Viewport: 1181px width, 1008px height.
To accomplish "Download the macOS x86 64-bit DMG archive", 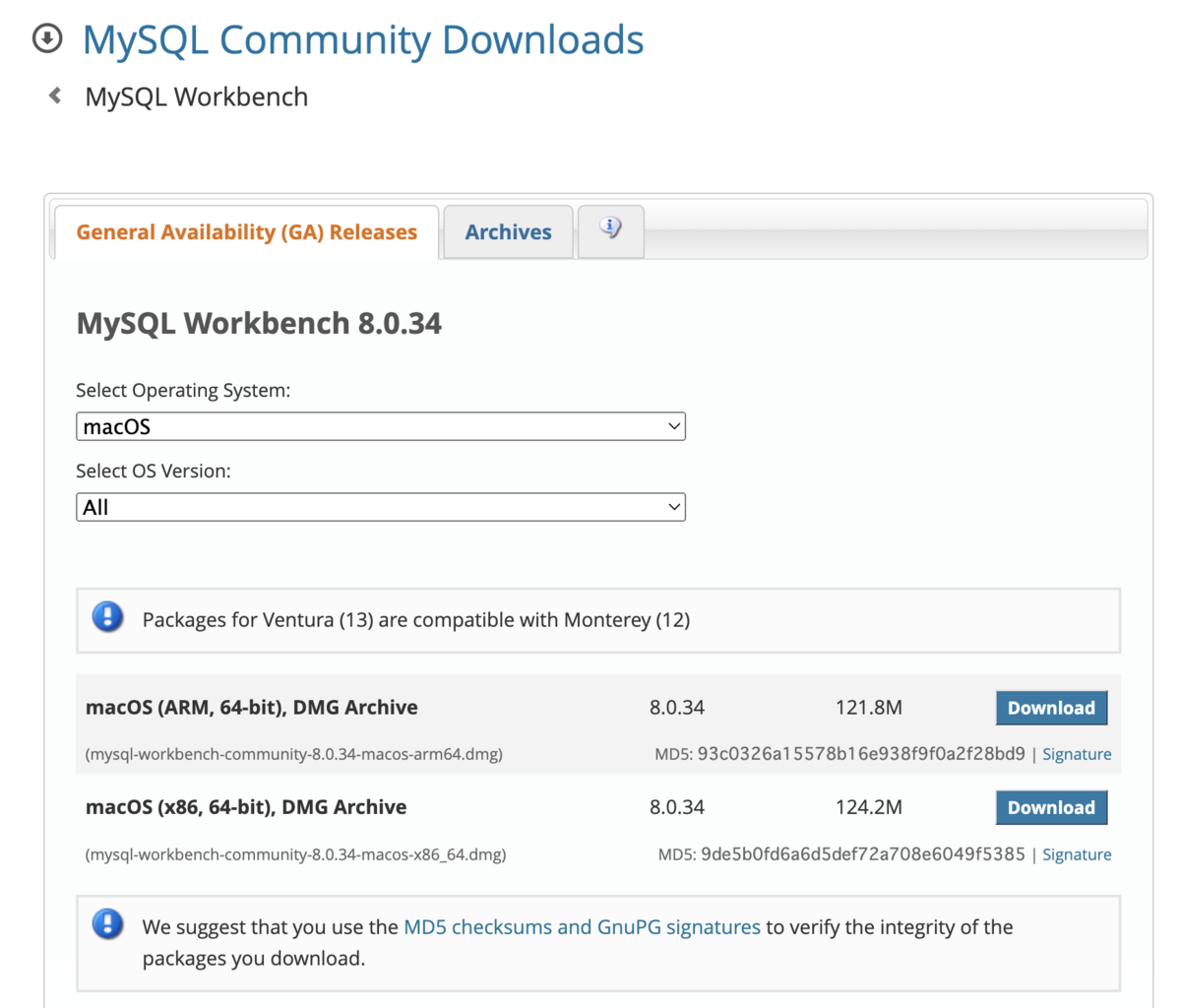I will [x=1051, y=807].
